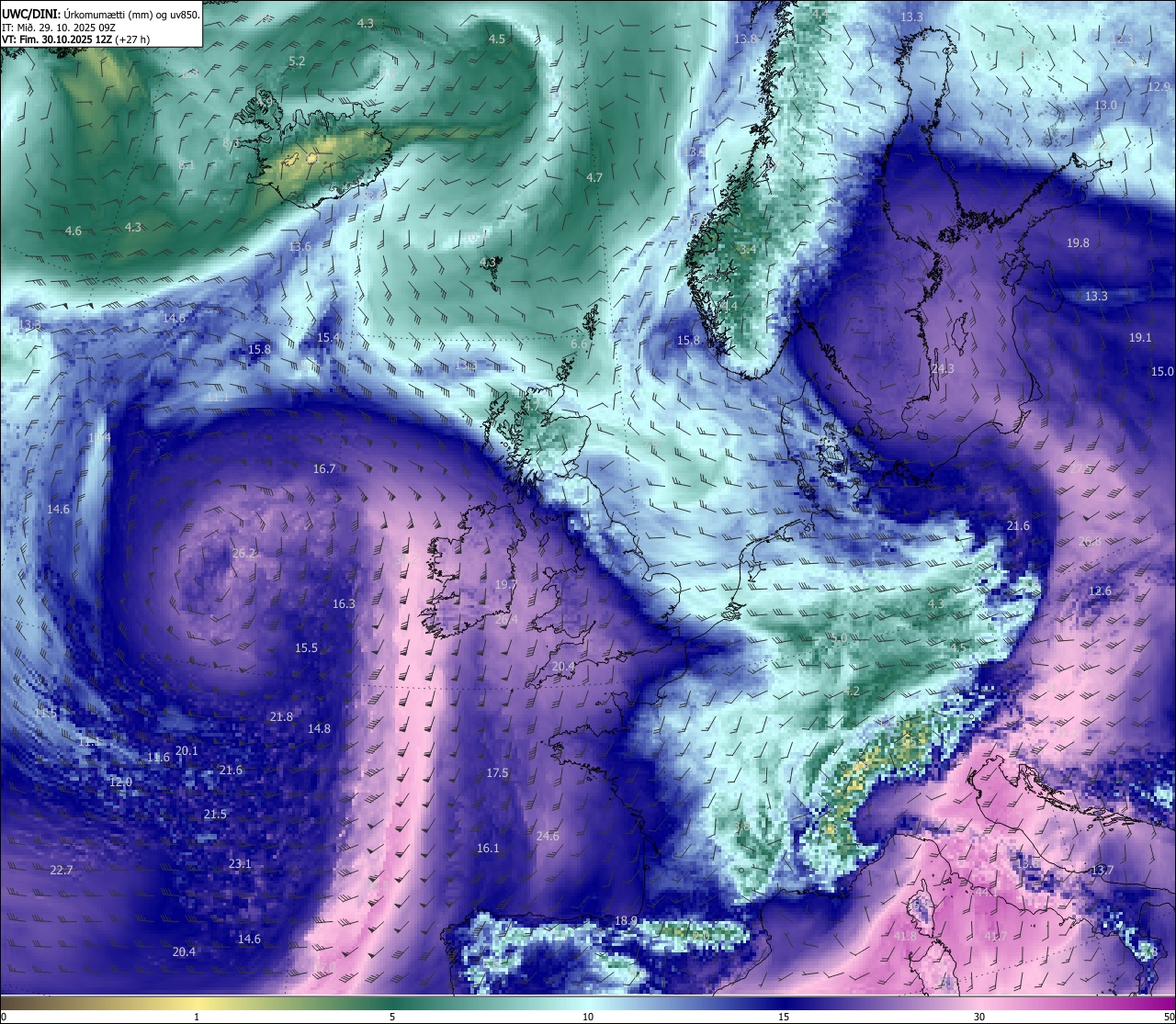Click the 24.6 value label
Image resolution: width=1176 pixels, height=1024 pixels.
coord(548,837)
